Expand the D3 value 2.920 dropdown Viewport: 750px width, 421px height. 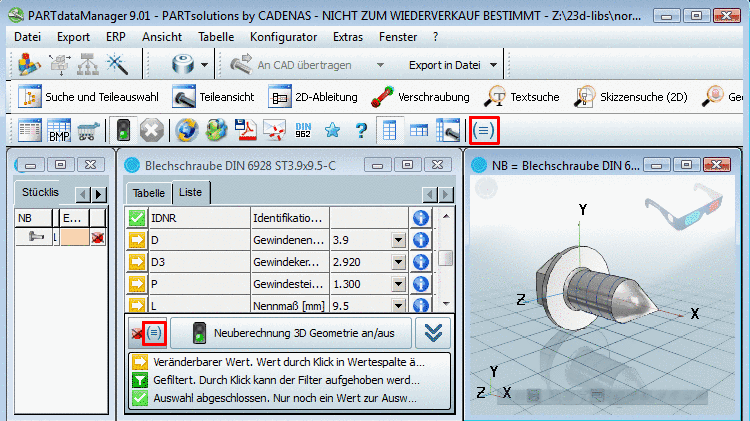398,262
